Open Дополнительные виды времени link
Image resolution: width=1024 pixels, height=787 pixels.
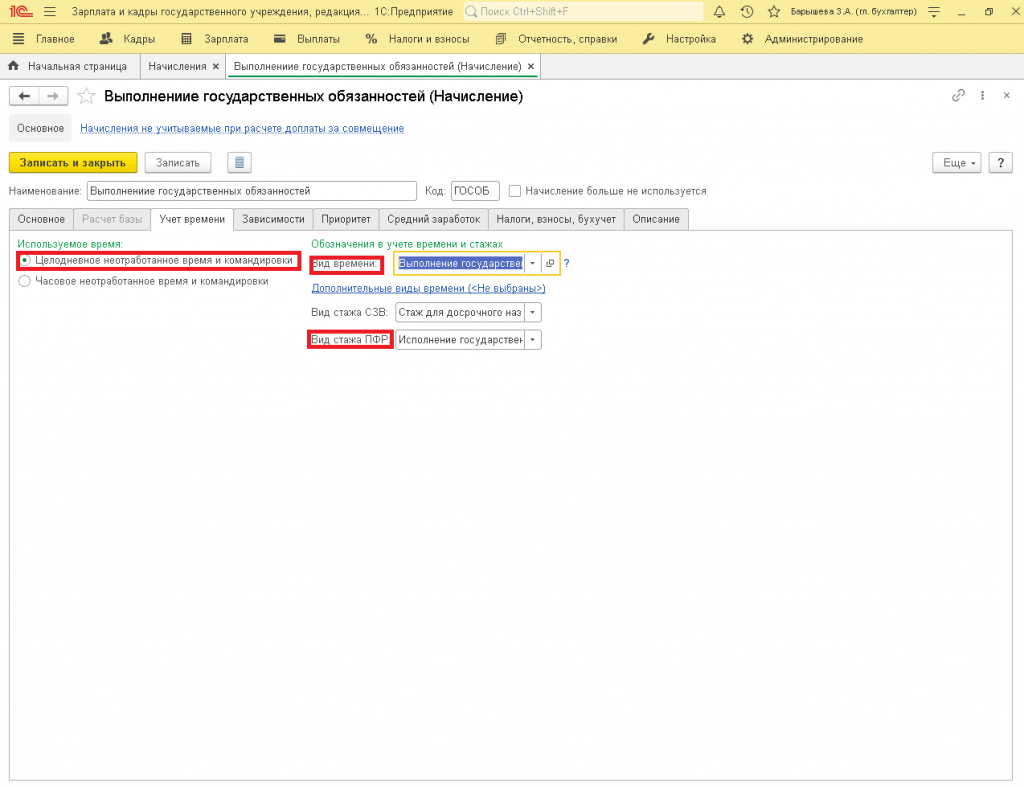coord(428,288)
